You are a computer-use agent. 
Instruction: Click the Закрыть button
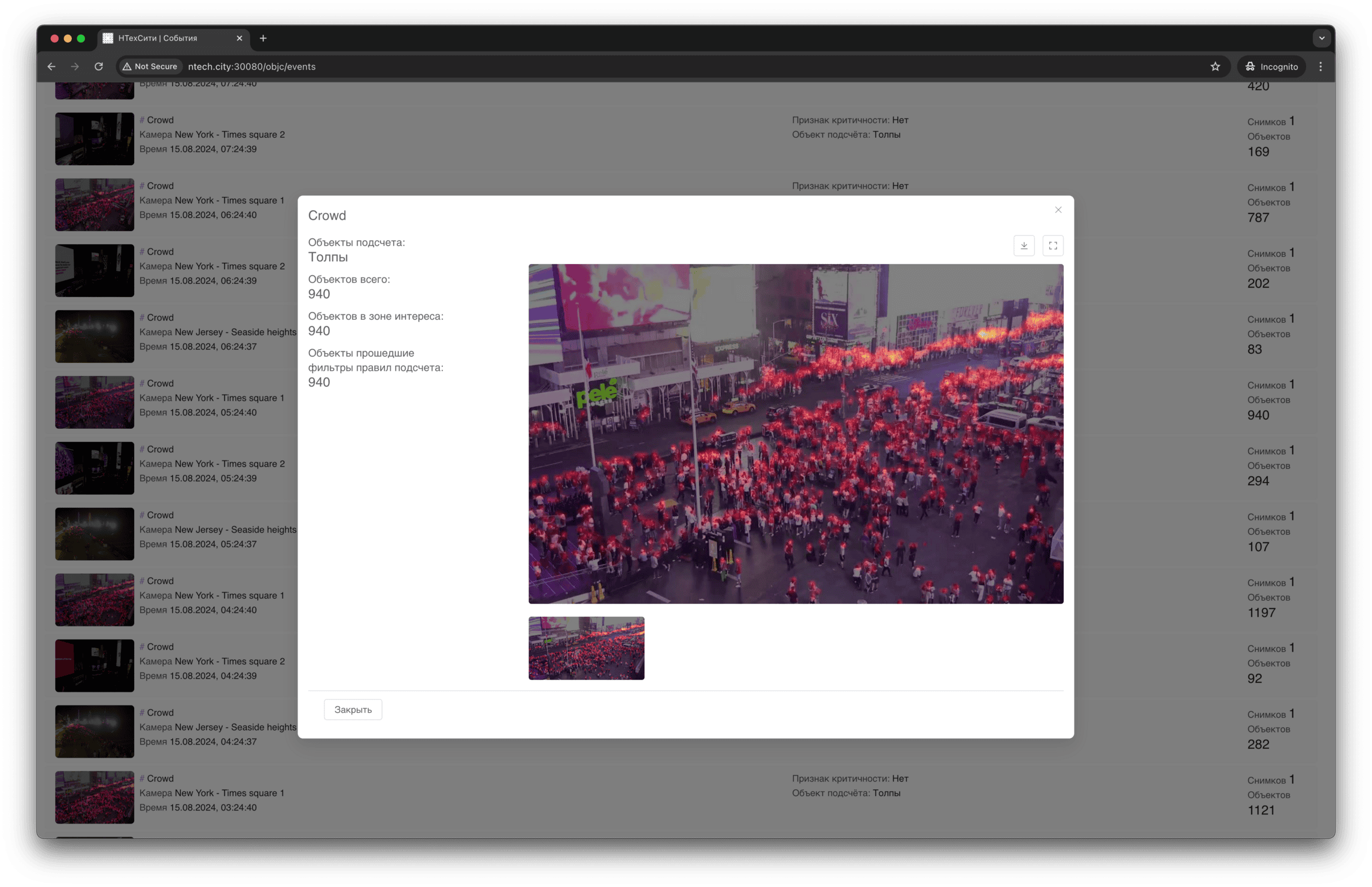pyautogui.click(x=353, y=709)
